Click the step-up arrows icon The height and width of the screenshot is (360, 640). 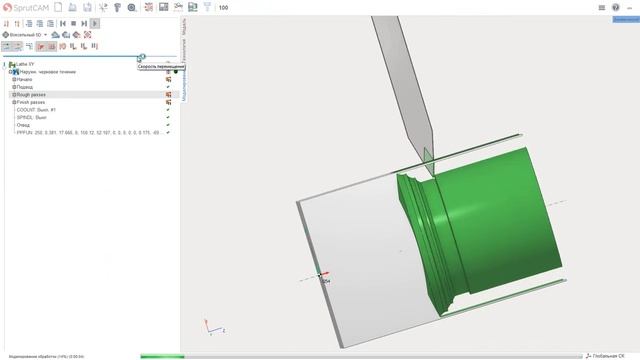pos(17,24)
